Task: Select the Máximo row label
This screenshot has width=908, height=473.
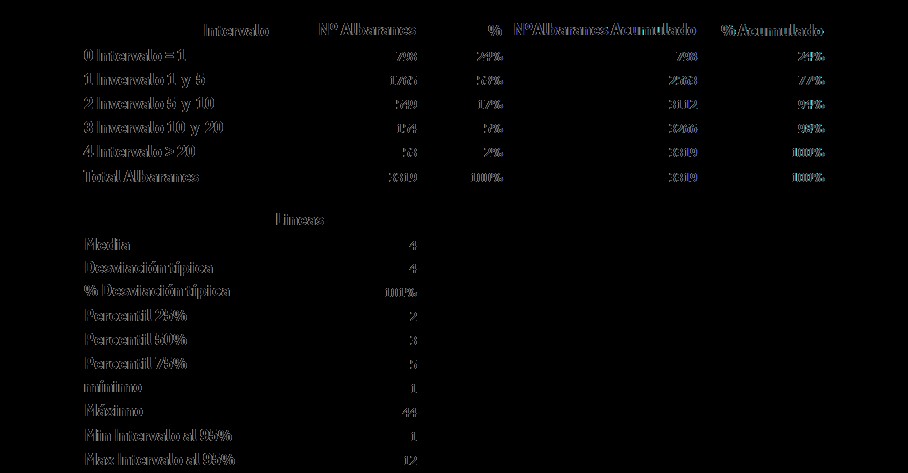Action: pyautogui.click(x=114, y=411)
